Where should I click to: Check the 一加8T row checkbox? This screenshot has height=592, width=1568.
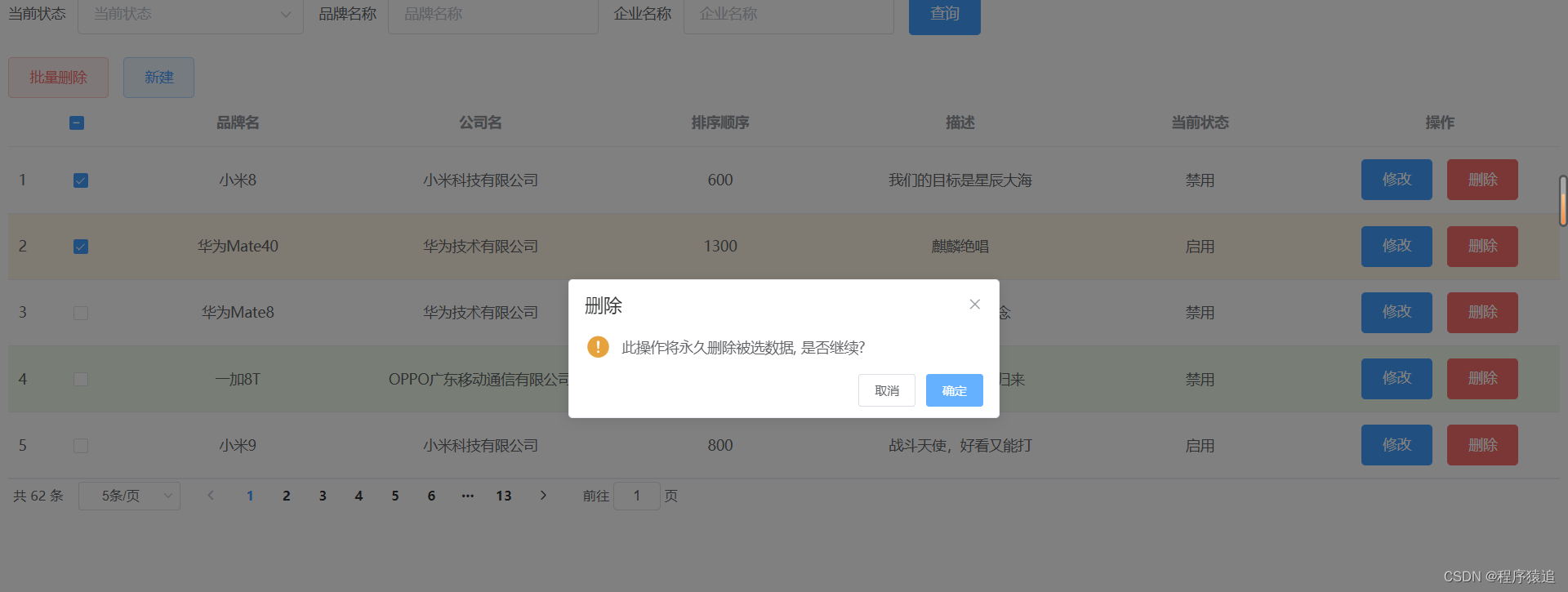tap(81, 379)
